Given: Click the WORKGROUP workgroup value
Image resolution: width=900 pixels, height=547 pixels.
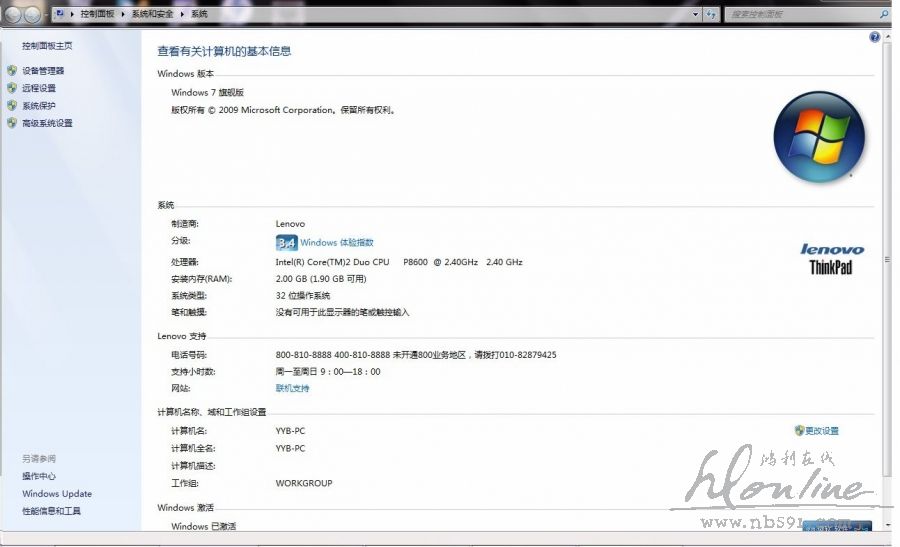Looking at the screenshot, I should (x=304, y=483).
